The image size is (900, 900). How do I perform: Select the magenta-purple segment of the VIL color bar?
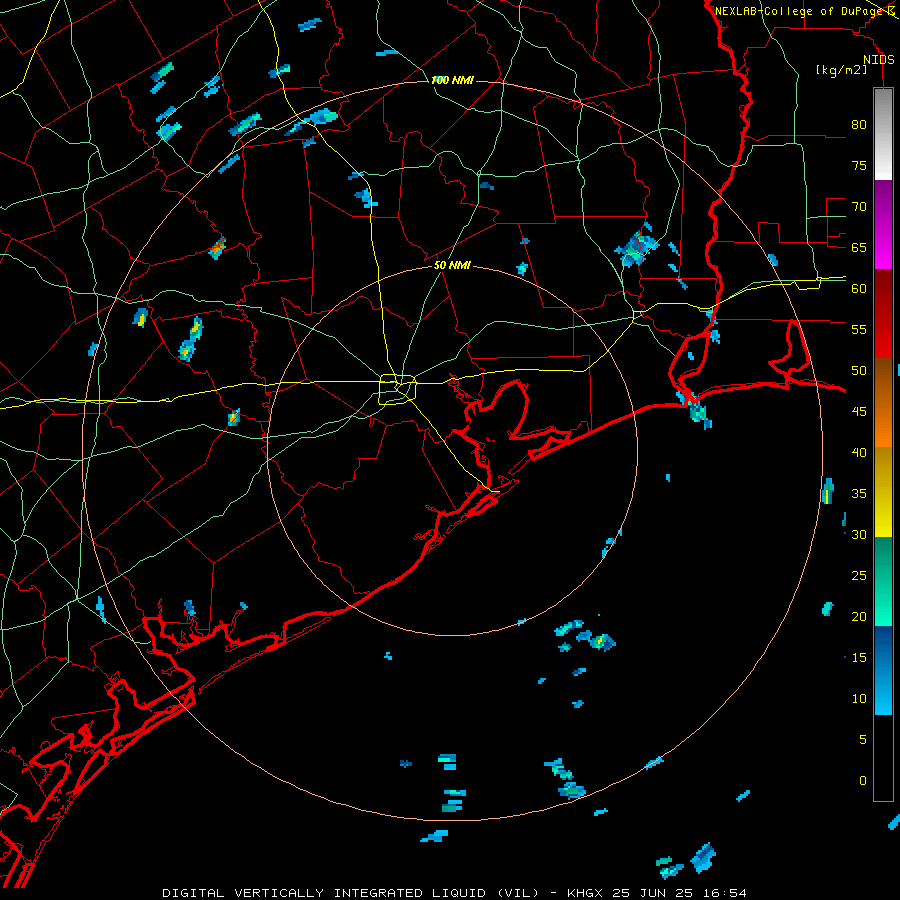[883, 225]
